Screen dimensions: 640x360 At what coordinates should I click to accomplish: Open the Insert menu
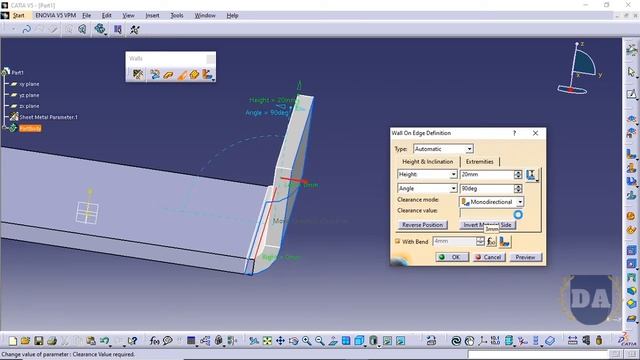pyautogui.click(x=152, y=16)
